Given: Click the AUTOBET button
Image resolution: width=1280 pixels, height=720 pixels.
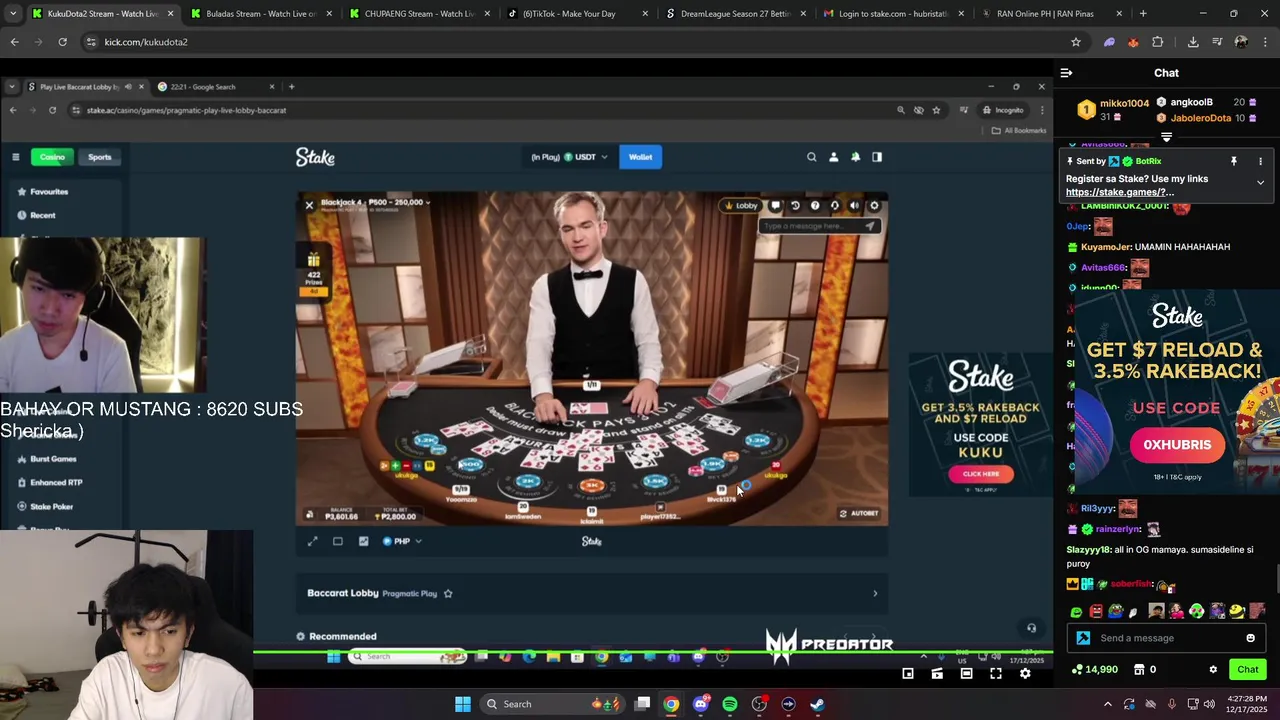Looking at the screenshot, I should point(860,514).
